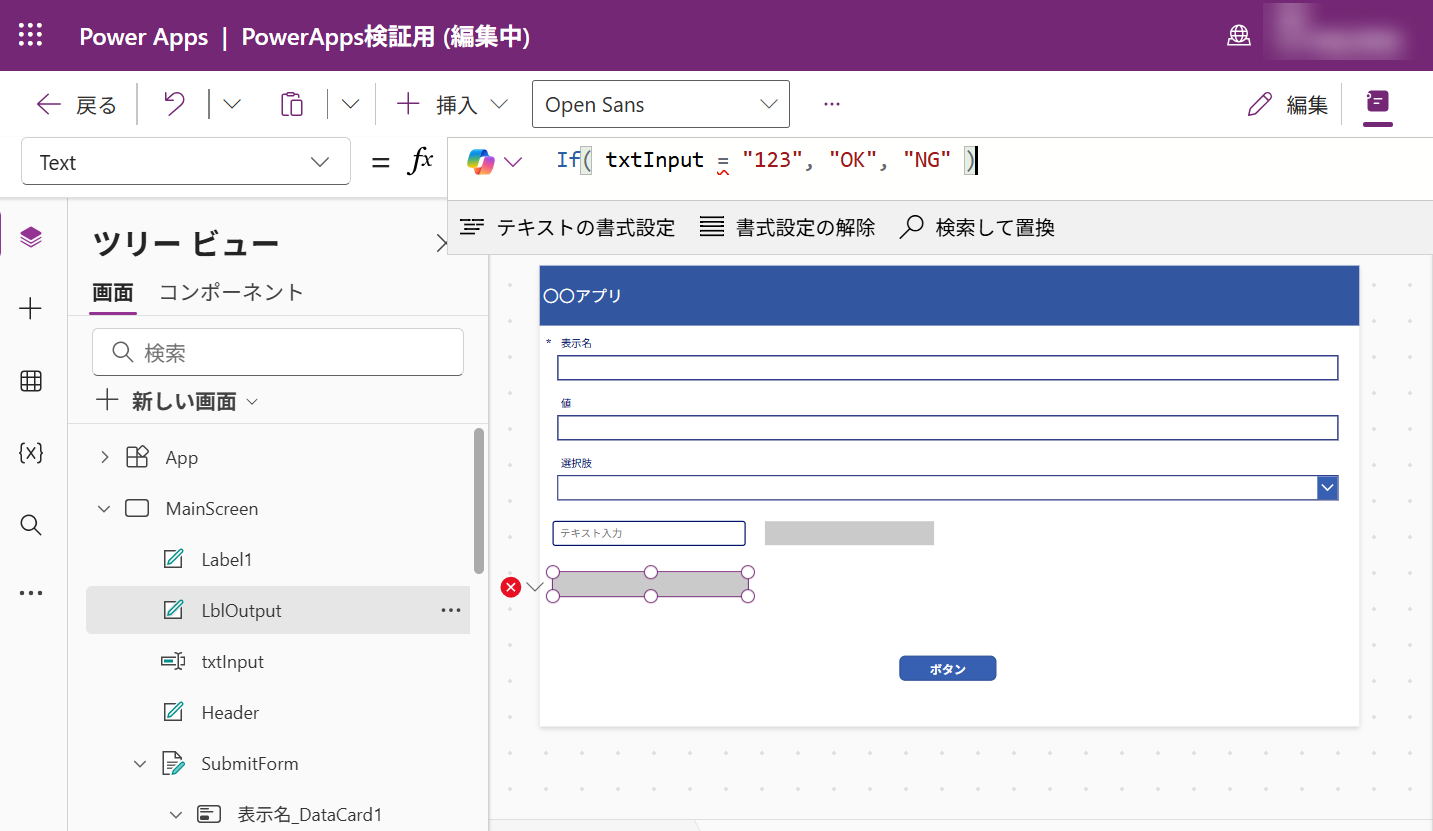This screenshot has height=831, width=1433.
Task: Click the search magnifier in left sidebar
Action: pyautogui.click(x=31, y=525)
